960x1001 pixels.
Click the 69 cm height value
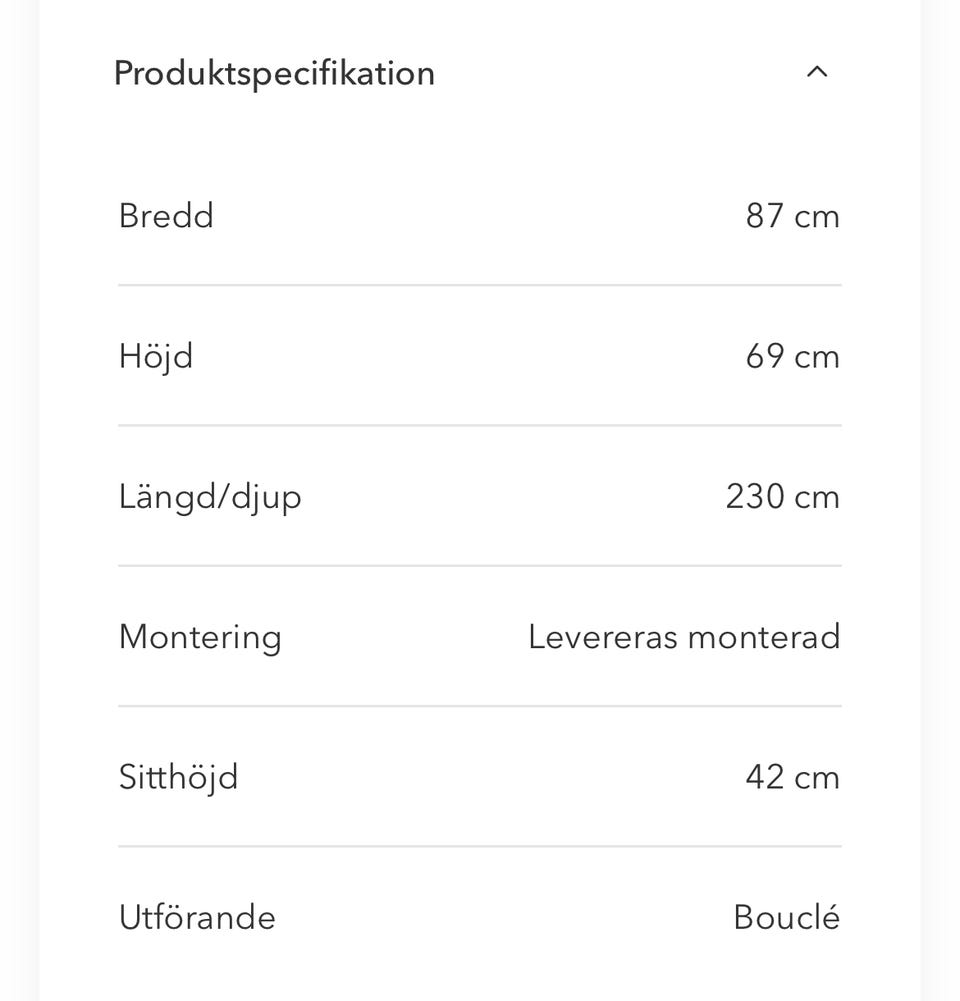point(792,357)
